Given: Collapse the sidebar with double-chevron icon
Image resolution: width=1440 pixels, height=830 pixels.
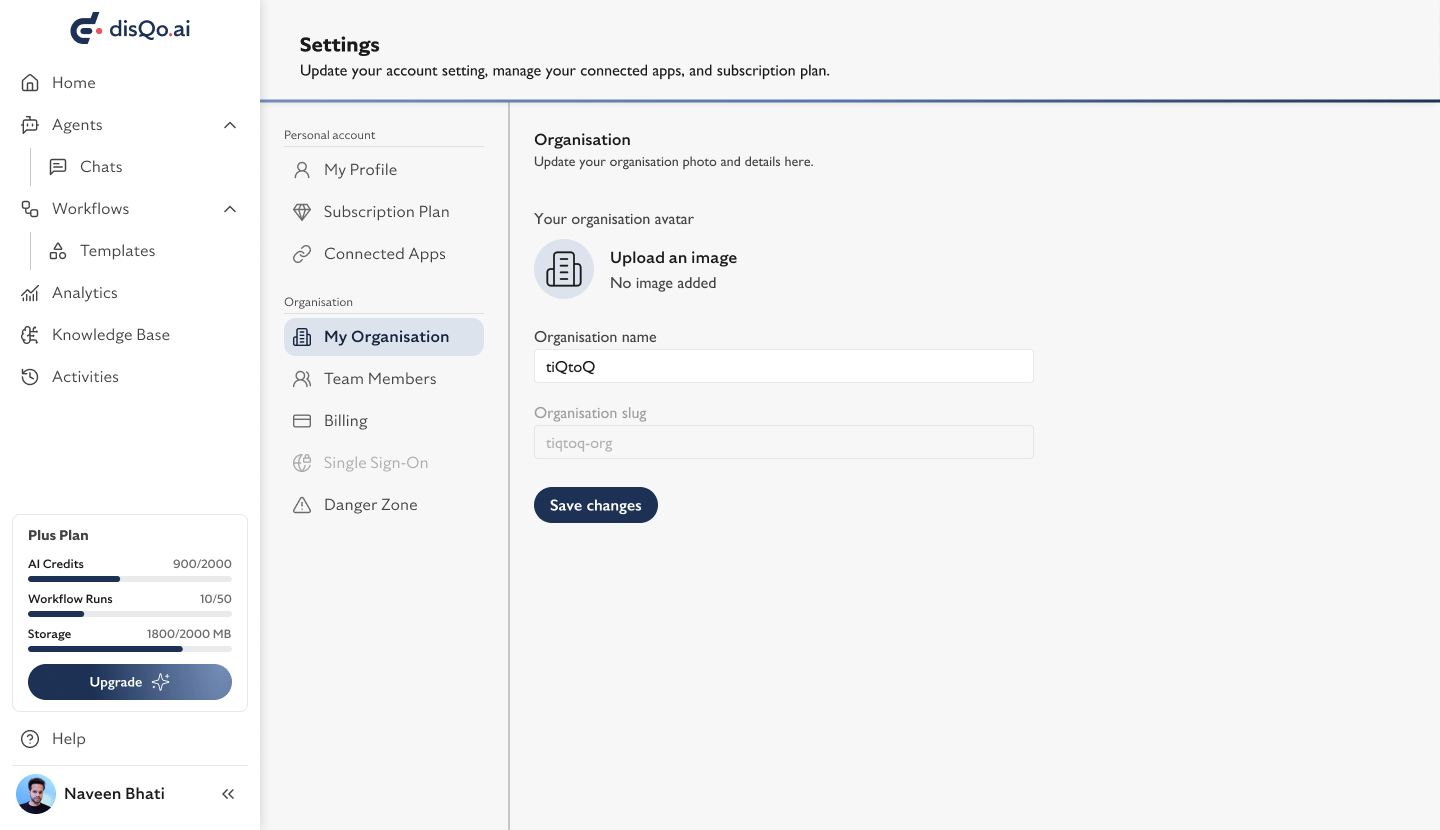Looking at the screenshot, I should (228, 794).
